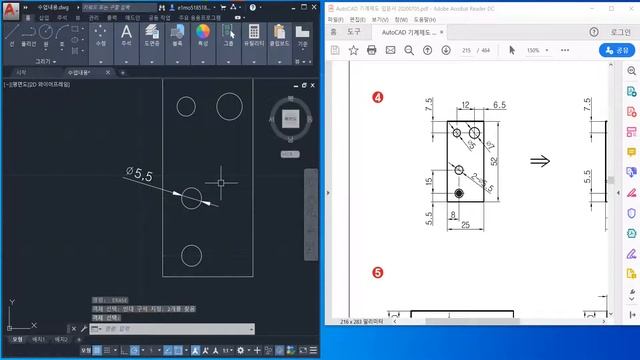Choose the selection arrow tool in Acrobat
This screenshot has height=360, width=640.
click(x=512, y=50)
